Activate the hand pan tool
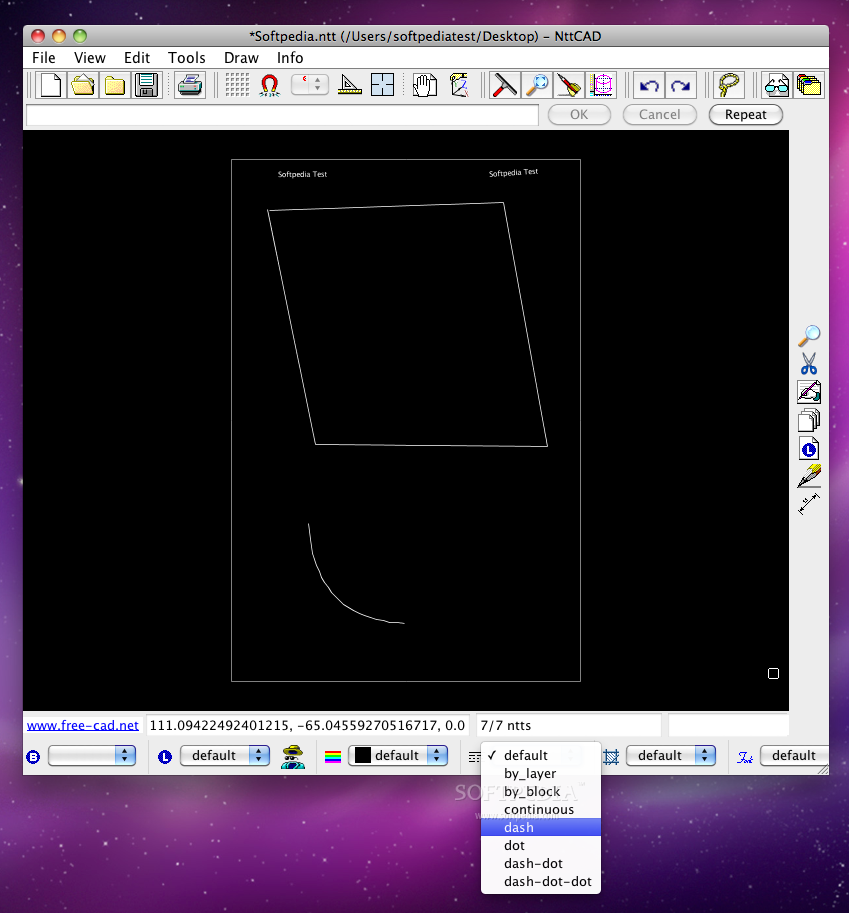Screen dimensions: 849x913 click(425, 86)
